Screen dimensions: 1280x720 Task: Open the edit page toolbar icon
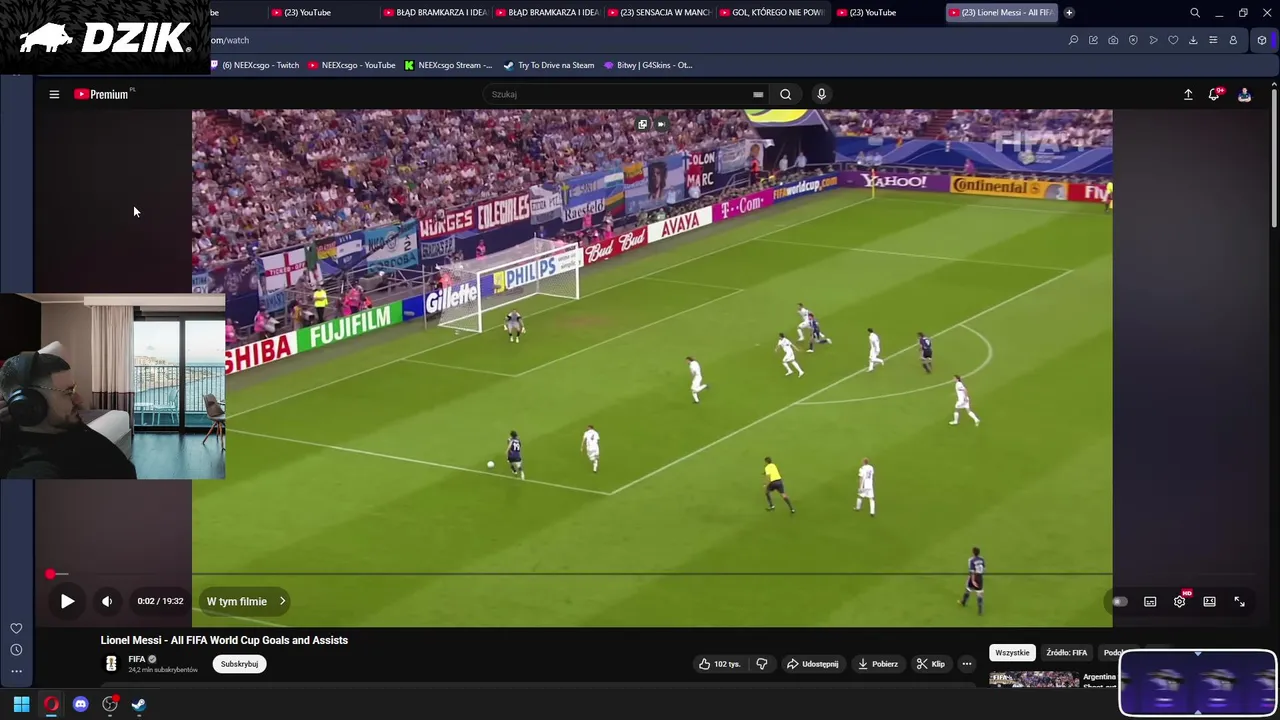coord(1093,40)
